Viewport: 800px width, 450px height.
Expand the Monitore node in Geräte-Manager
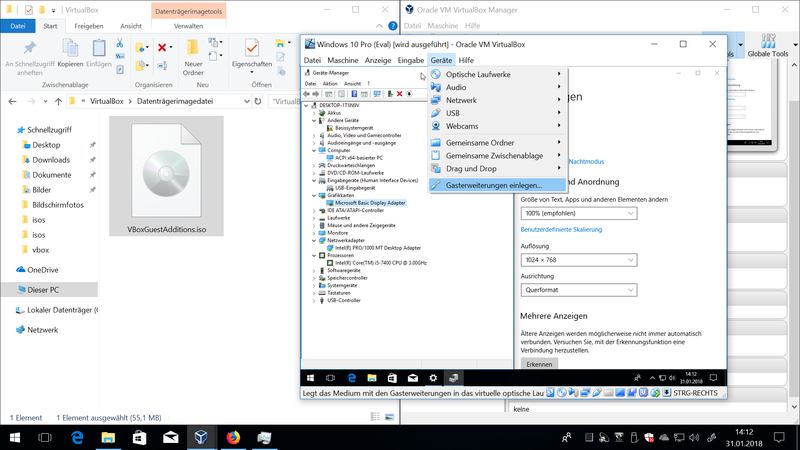coord(314,233)
